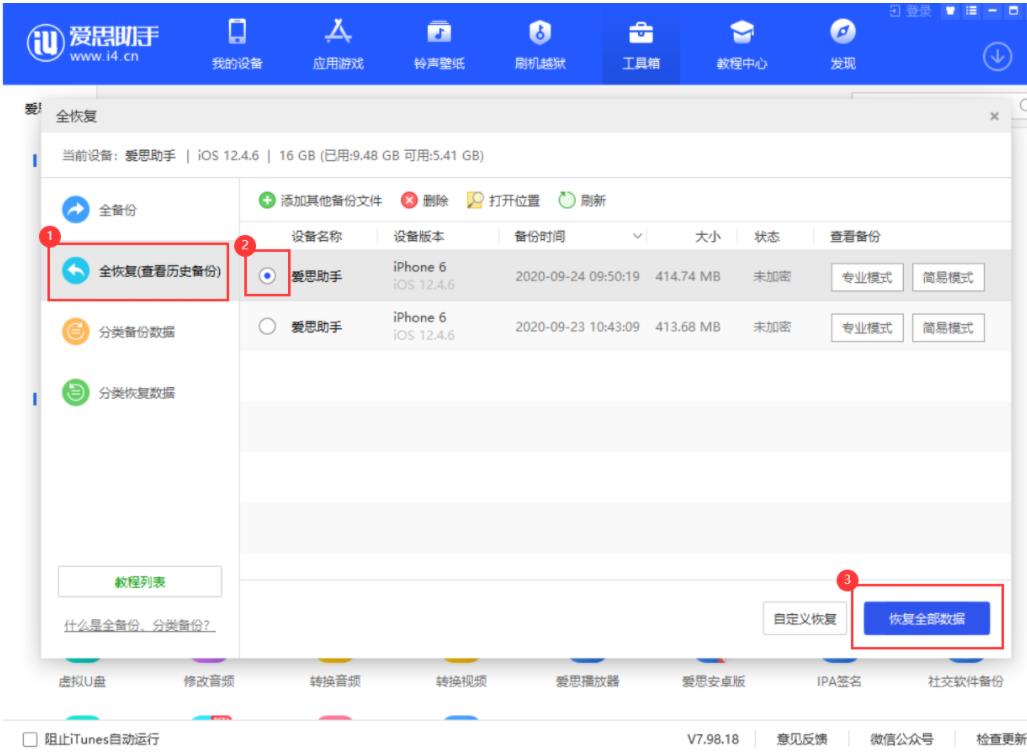Switch to 全备份 in sidebar
Screen dimensions: 1027x754
click(117, 211)
